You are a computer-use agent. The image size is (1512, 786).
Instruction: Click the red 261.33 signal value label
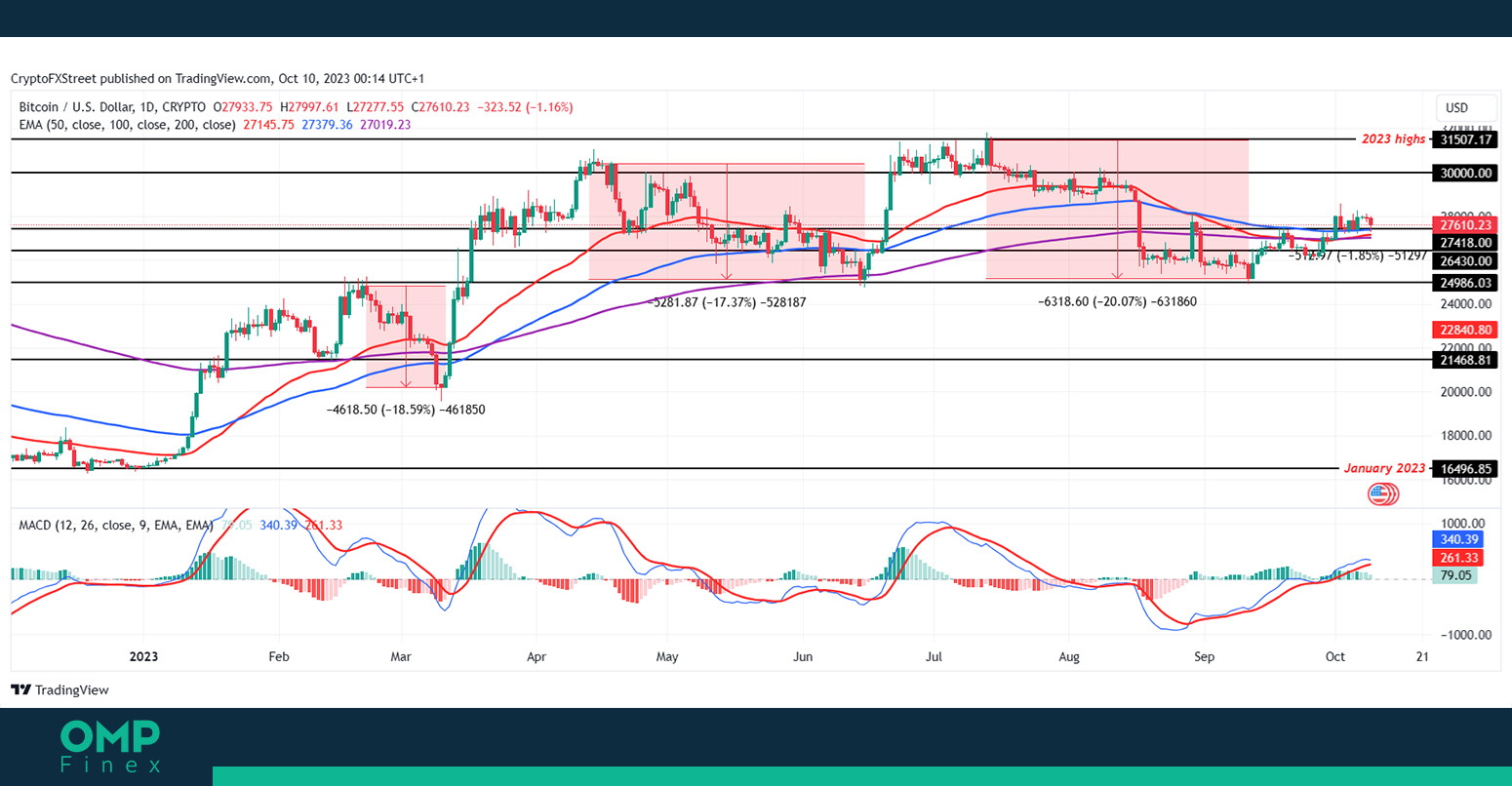[1457, 558]
